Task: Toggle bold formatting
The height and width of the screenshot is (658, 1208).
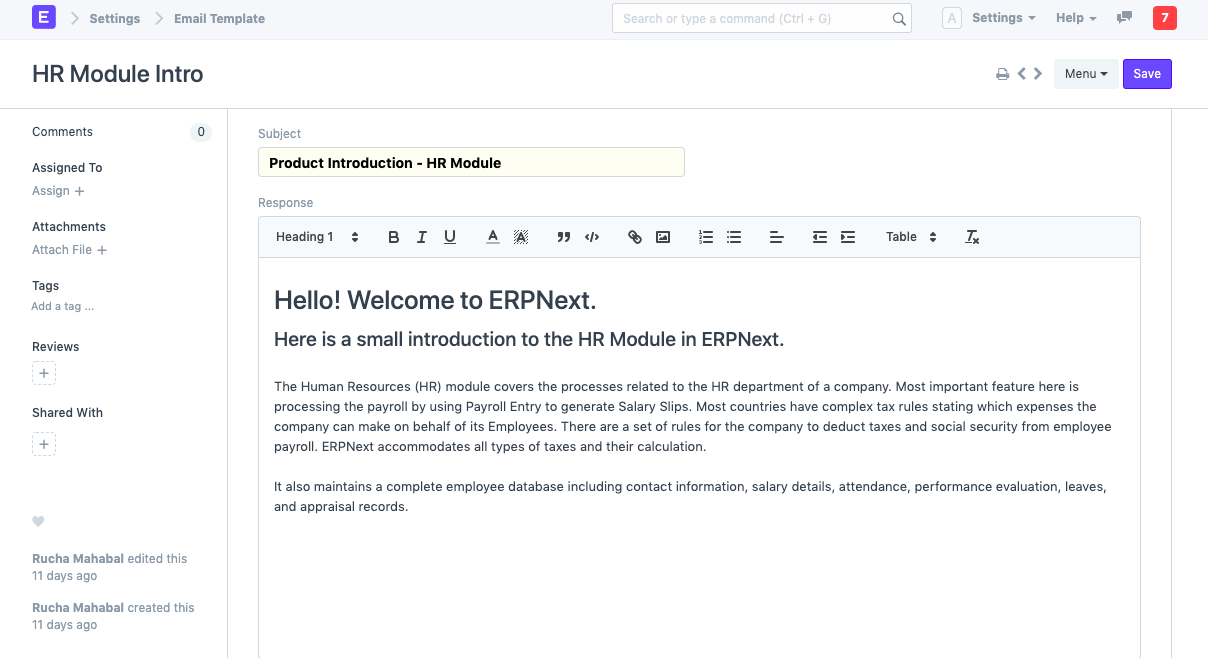Action: [393, 237]
